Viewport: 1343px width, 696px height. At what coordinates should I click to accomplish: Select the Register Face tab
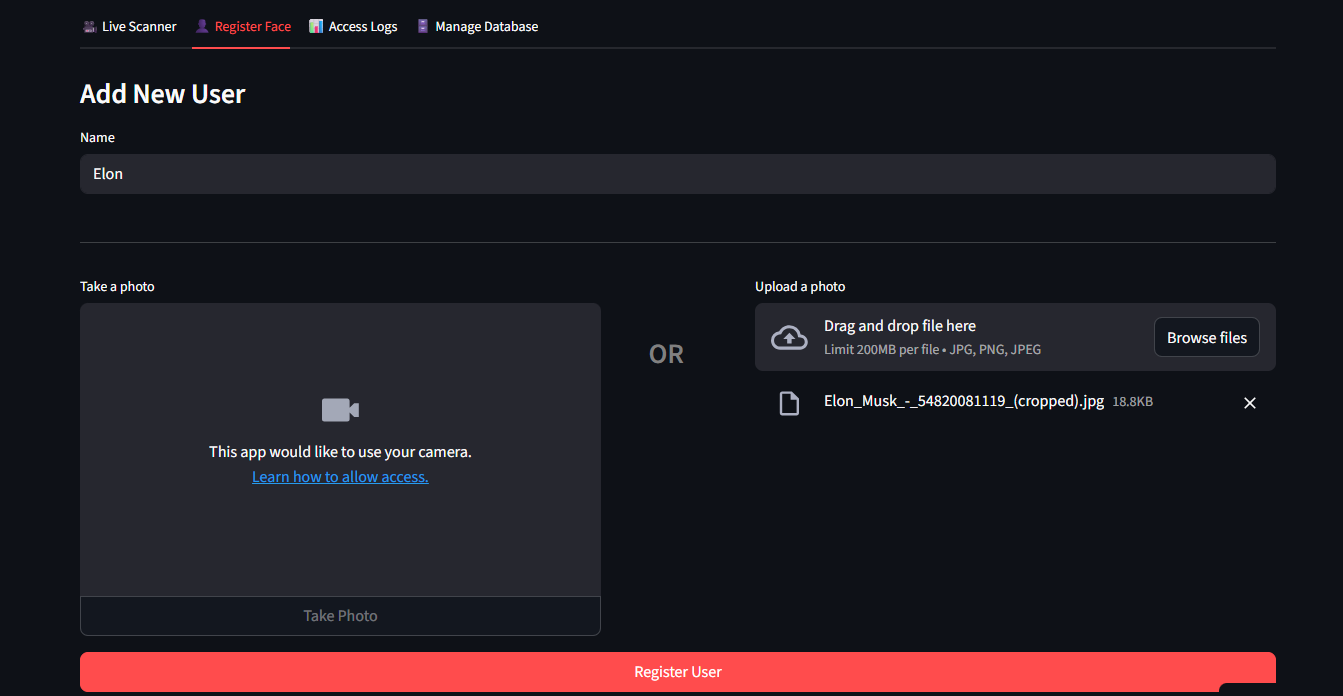tap(242, 27)
